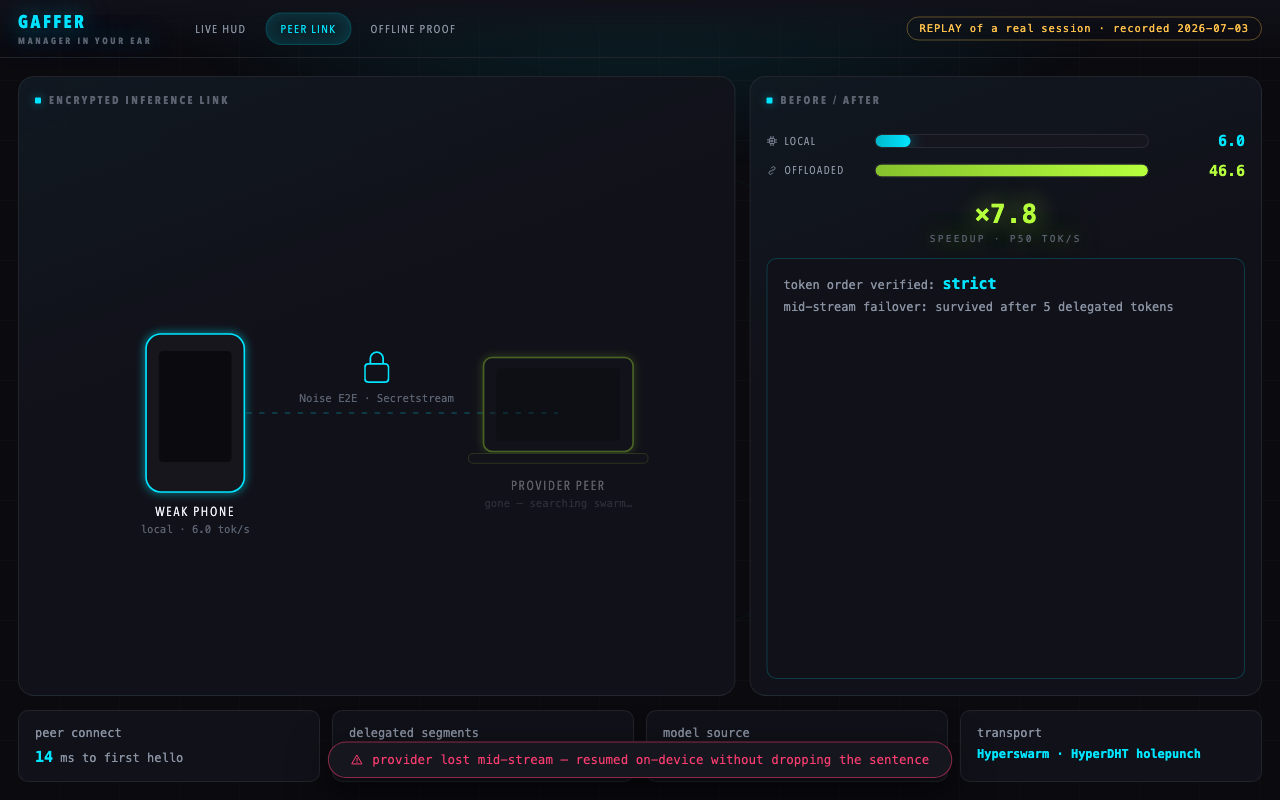Click the 'MANAGER IN YOUR EAR' tagline
Viewport: 1280px width, 800px height.
point(85,41)
